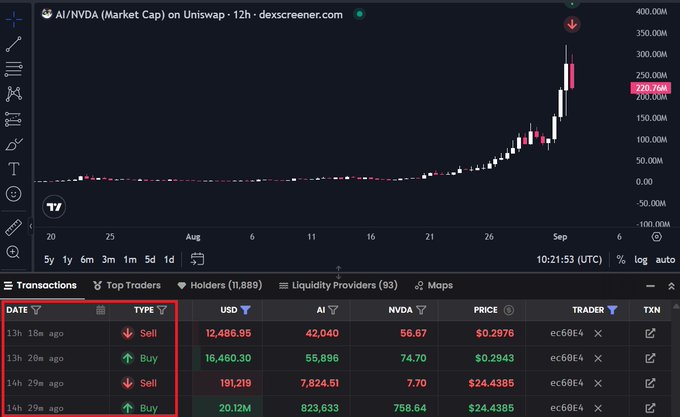Open transaction link for 12,486.95 sell
Screen dimensions: 680x417
(650, 333)
